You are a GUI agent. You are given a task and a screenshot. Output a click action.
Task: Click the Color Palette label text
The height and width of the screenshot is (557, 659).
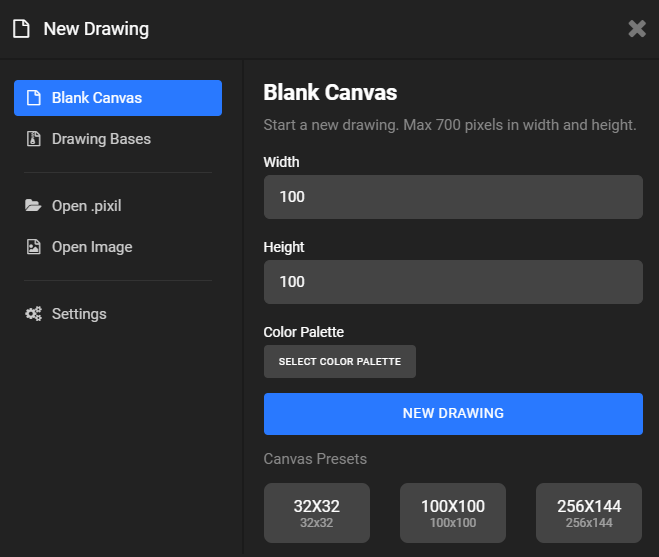[303, 332]
